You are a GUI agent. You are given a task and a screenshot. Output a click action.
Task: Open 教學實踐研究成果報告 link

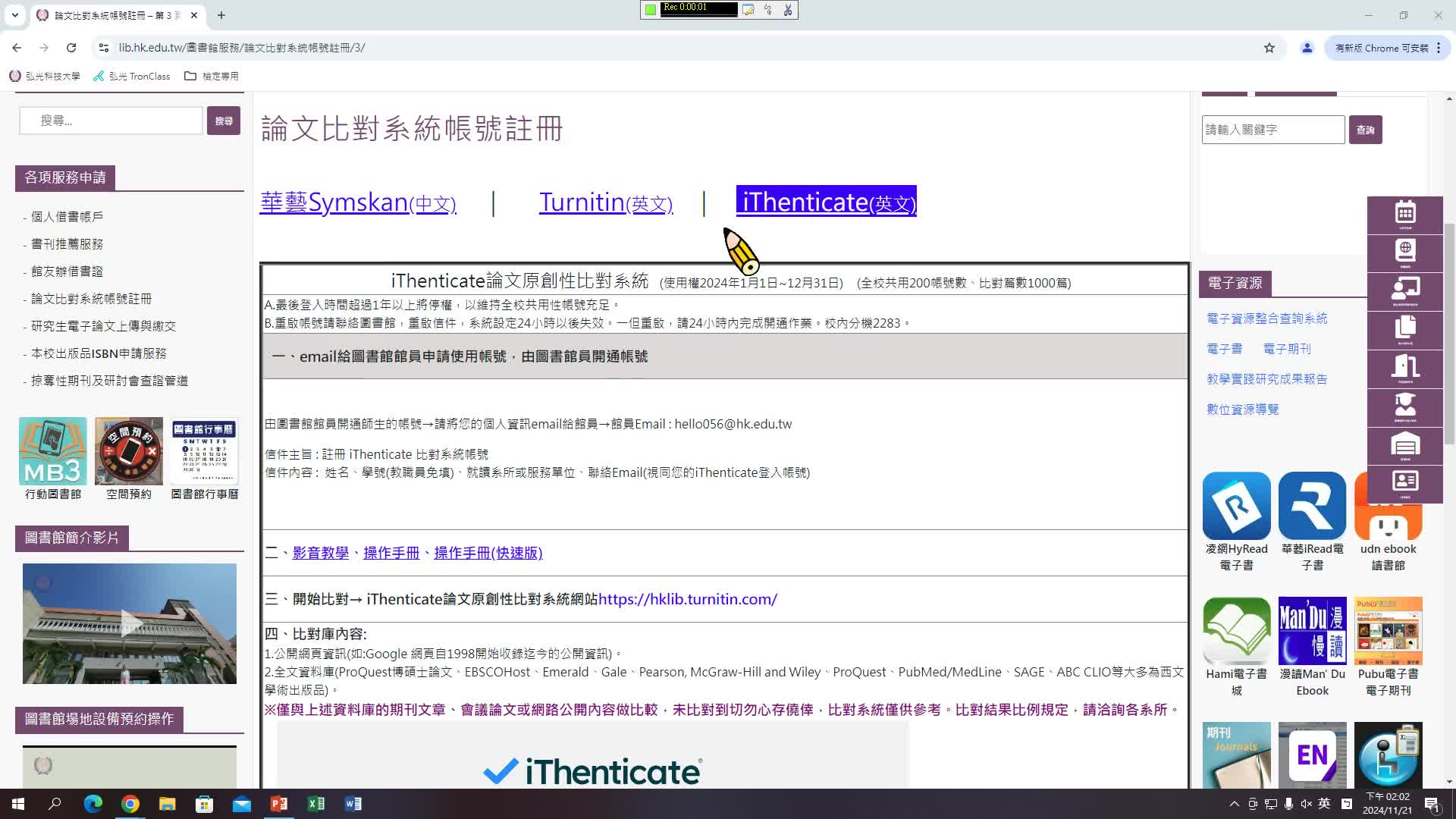1266,379
